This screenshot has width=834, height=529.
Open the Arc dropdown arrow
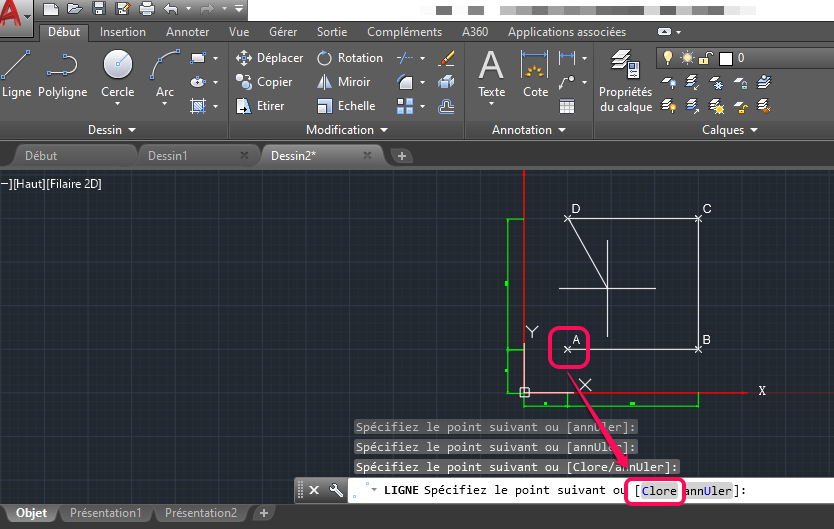(165, 104)
